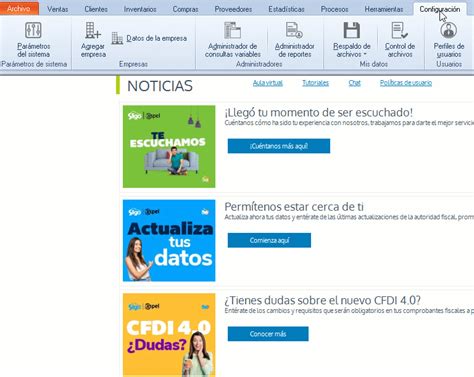Open the Chat link

[354, 83]
